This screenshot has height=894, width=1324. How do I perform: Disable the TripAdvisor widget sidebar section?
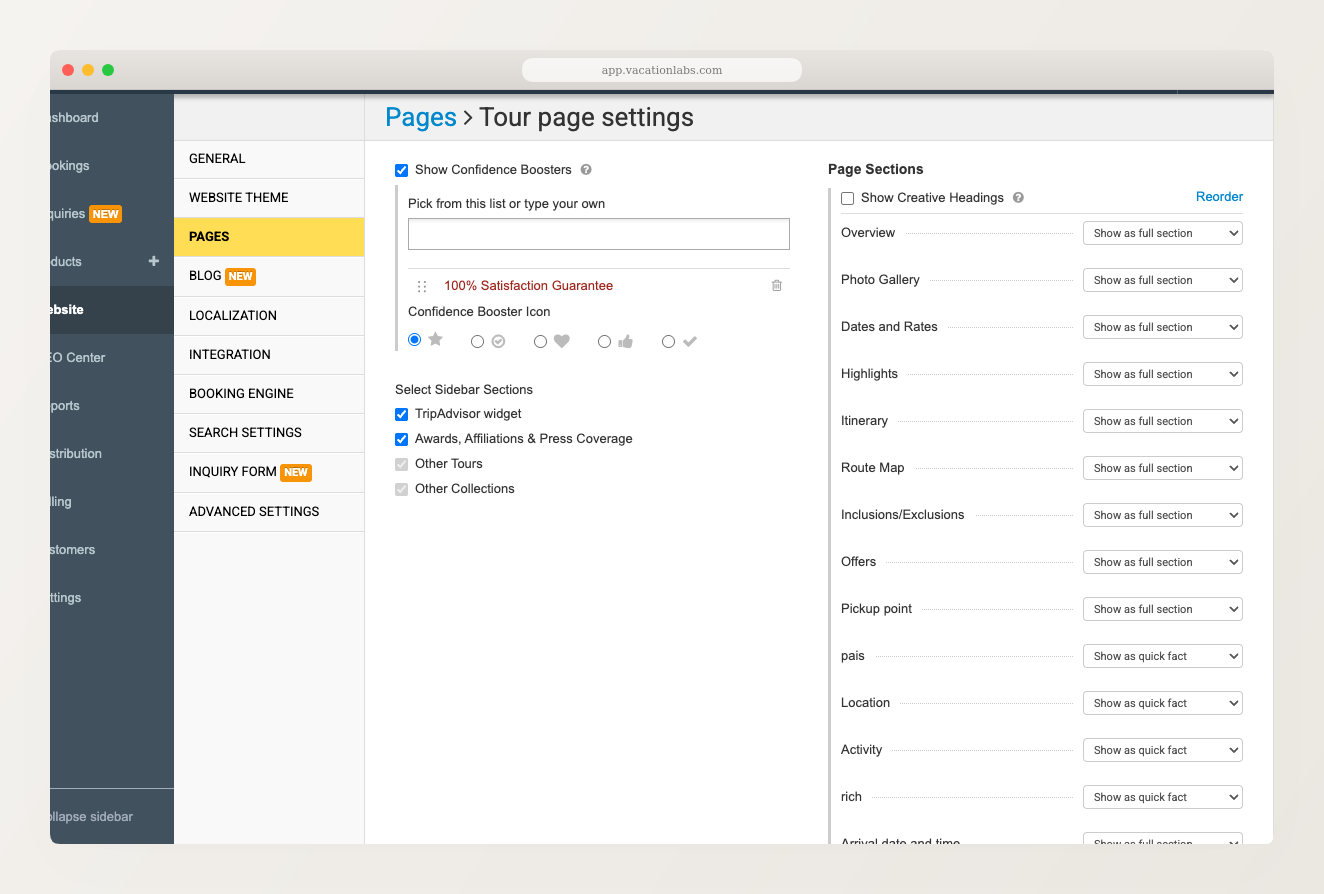coord(401,414)
